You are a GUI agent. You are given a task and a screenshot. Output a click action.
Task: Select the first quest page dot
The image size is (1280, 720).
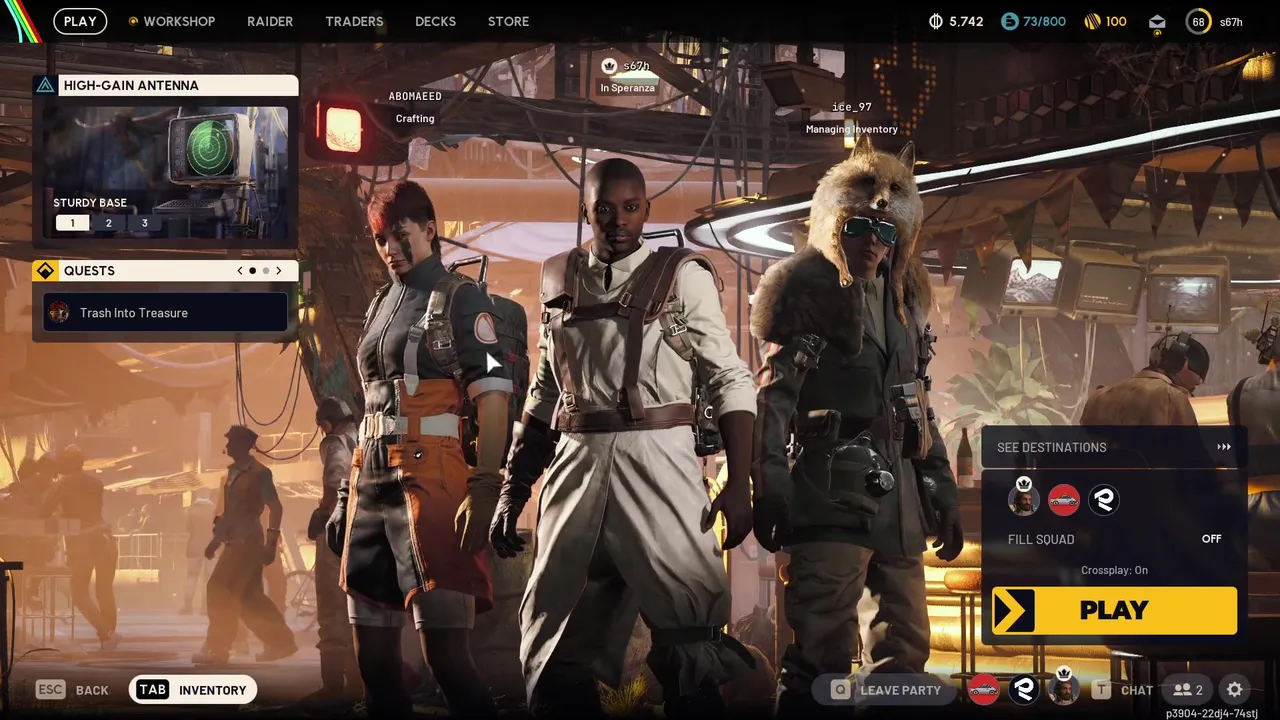[252, 271]
